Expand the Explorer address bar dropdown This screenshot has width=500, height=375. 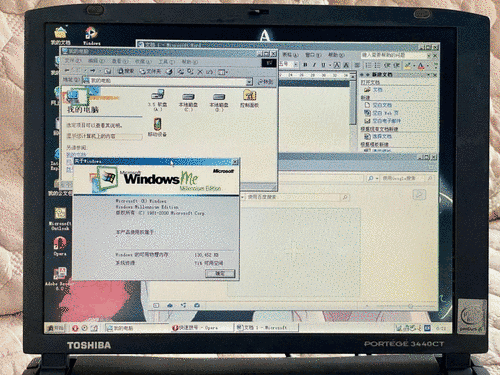coord(249,81)
